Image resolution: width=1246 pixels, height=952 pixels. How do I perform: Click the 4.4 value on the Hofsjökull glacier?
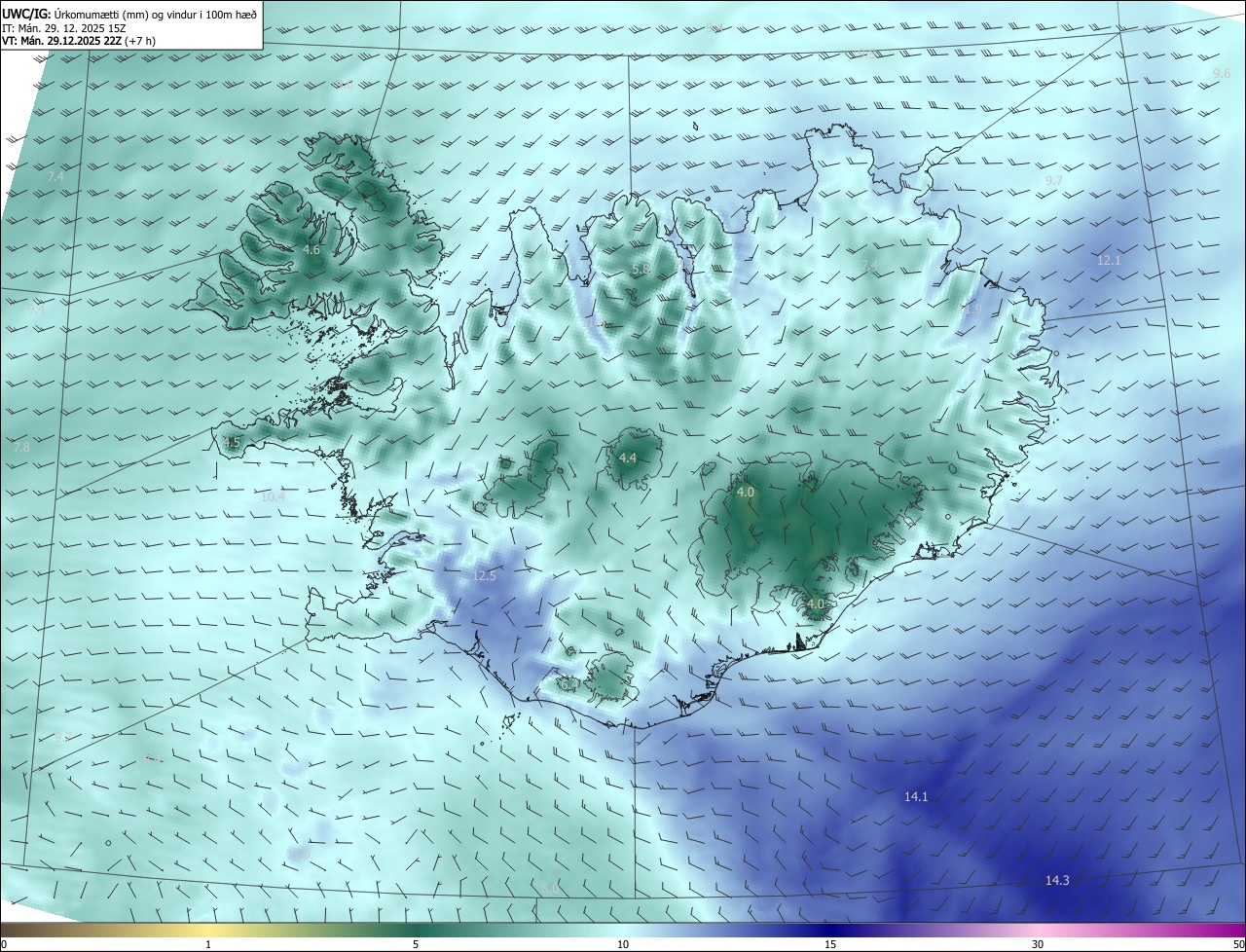click(x=628, y=458)
